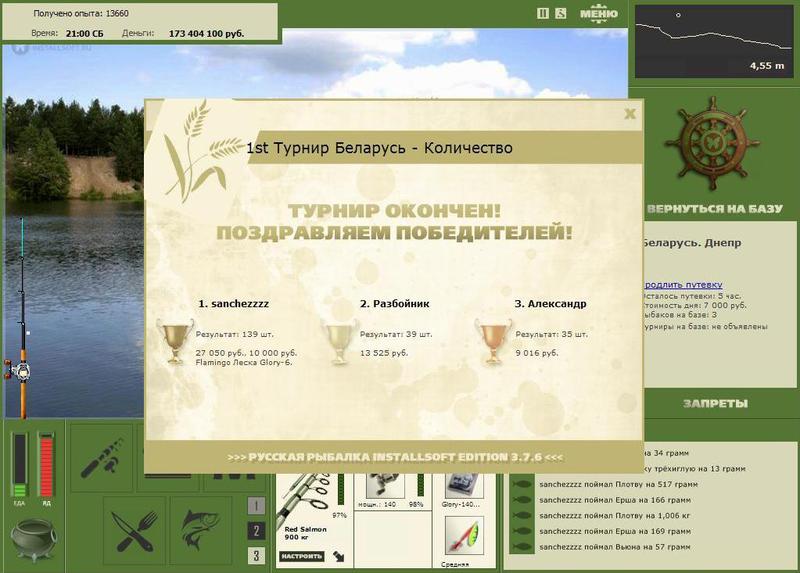
Task: Click the rod condition bar at 97%
Action: click(x=341, y=489)
